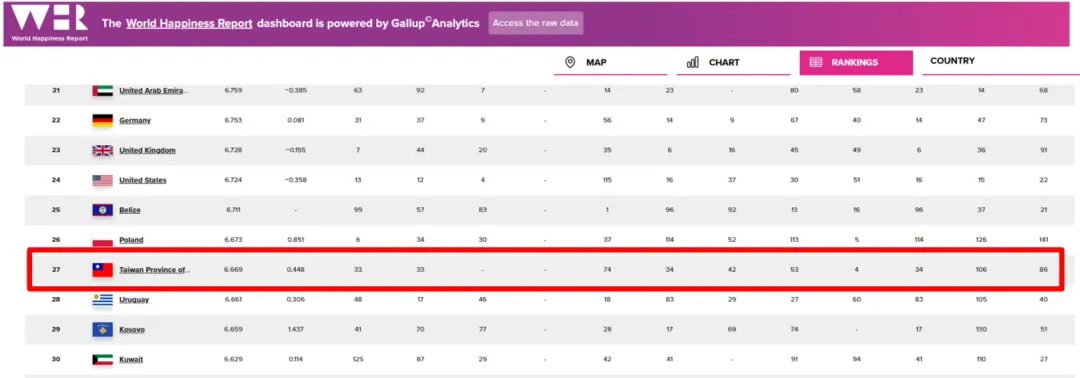Click United States change value -0.358

295,180
